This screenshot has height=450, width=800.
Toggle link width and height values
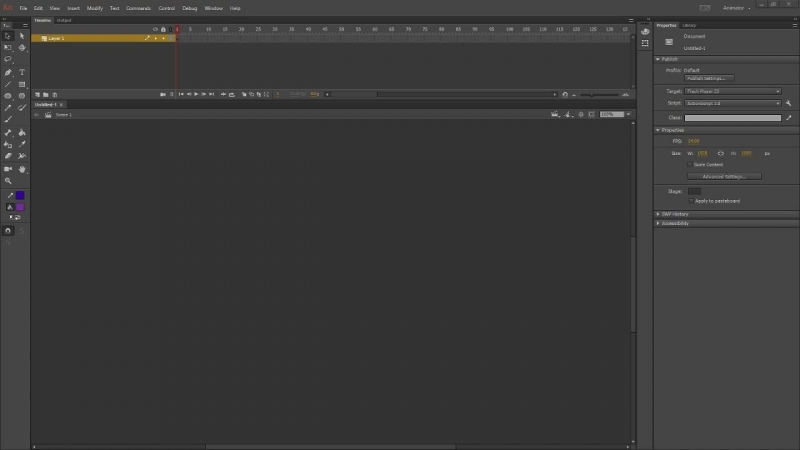point(720,154)
